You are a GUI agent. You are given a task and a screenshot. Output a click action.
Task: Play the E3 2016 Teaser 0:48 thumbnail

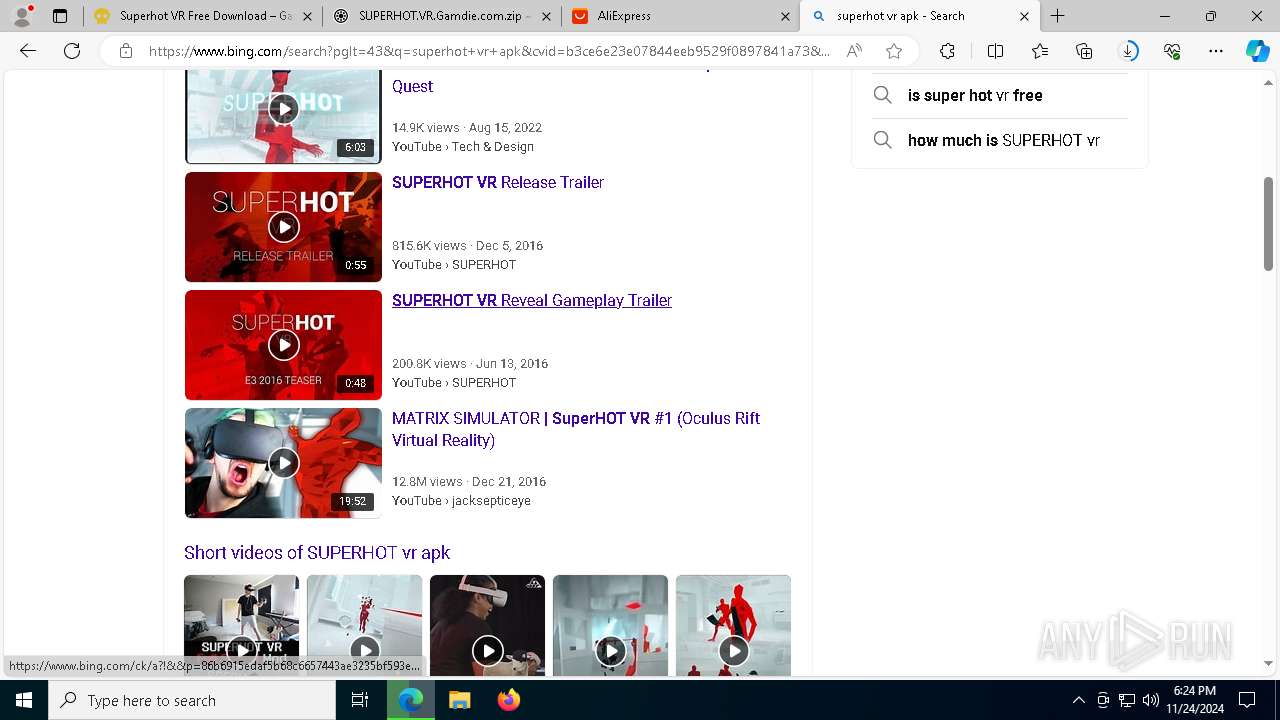pos(283,345)
